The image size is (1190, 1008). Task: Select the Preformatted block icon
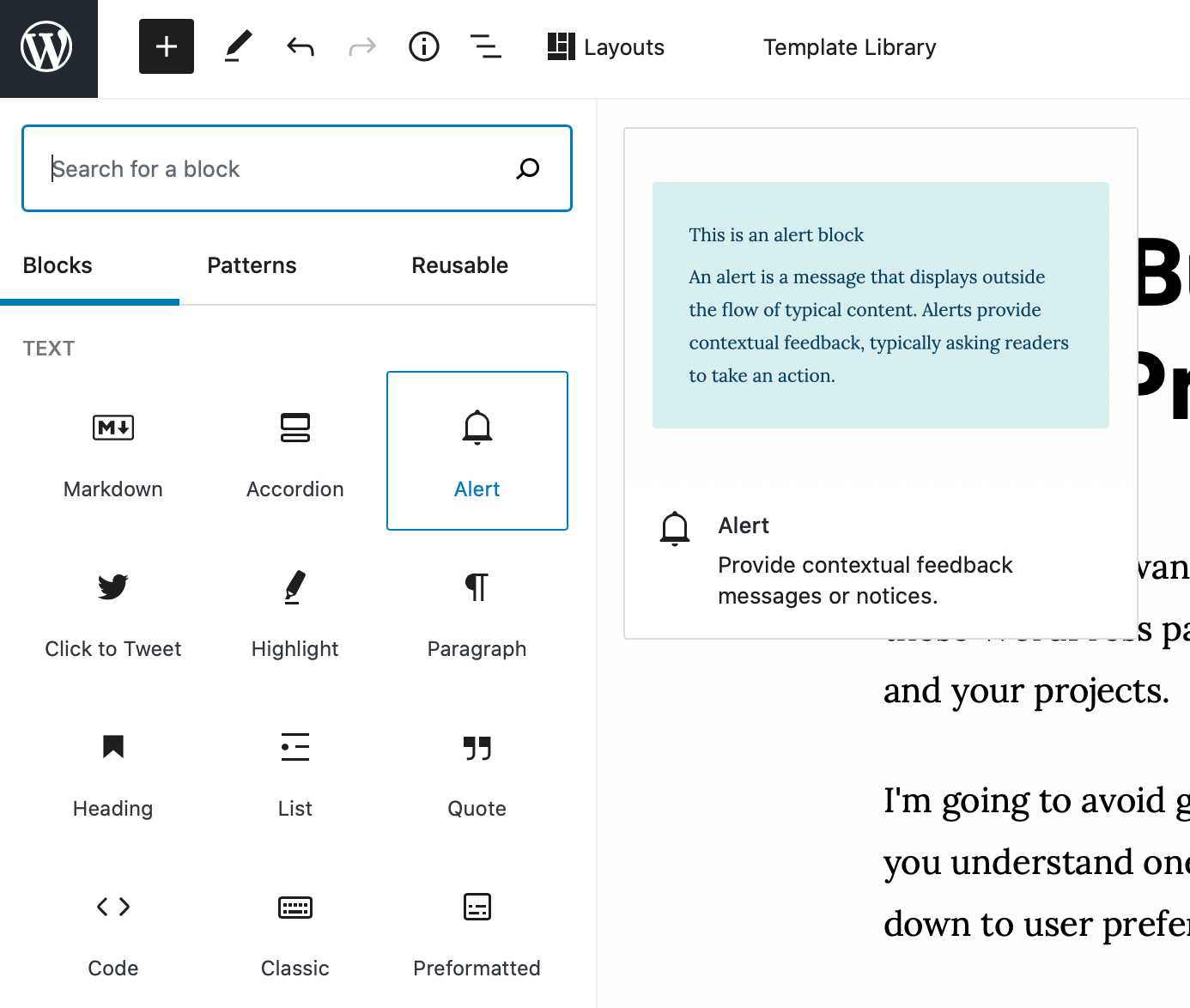[x=477, y=930]
